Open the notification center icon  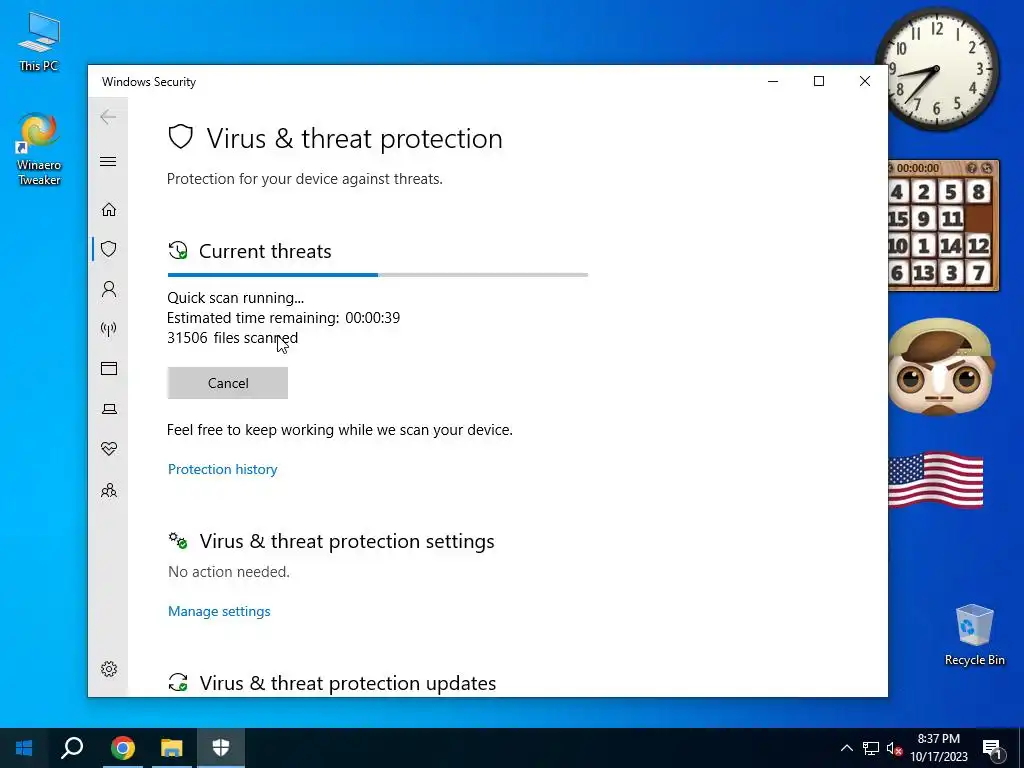tap(992, 749)
